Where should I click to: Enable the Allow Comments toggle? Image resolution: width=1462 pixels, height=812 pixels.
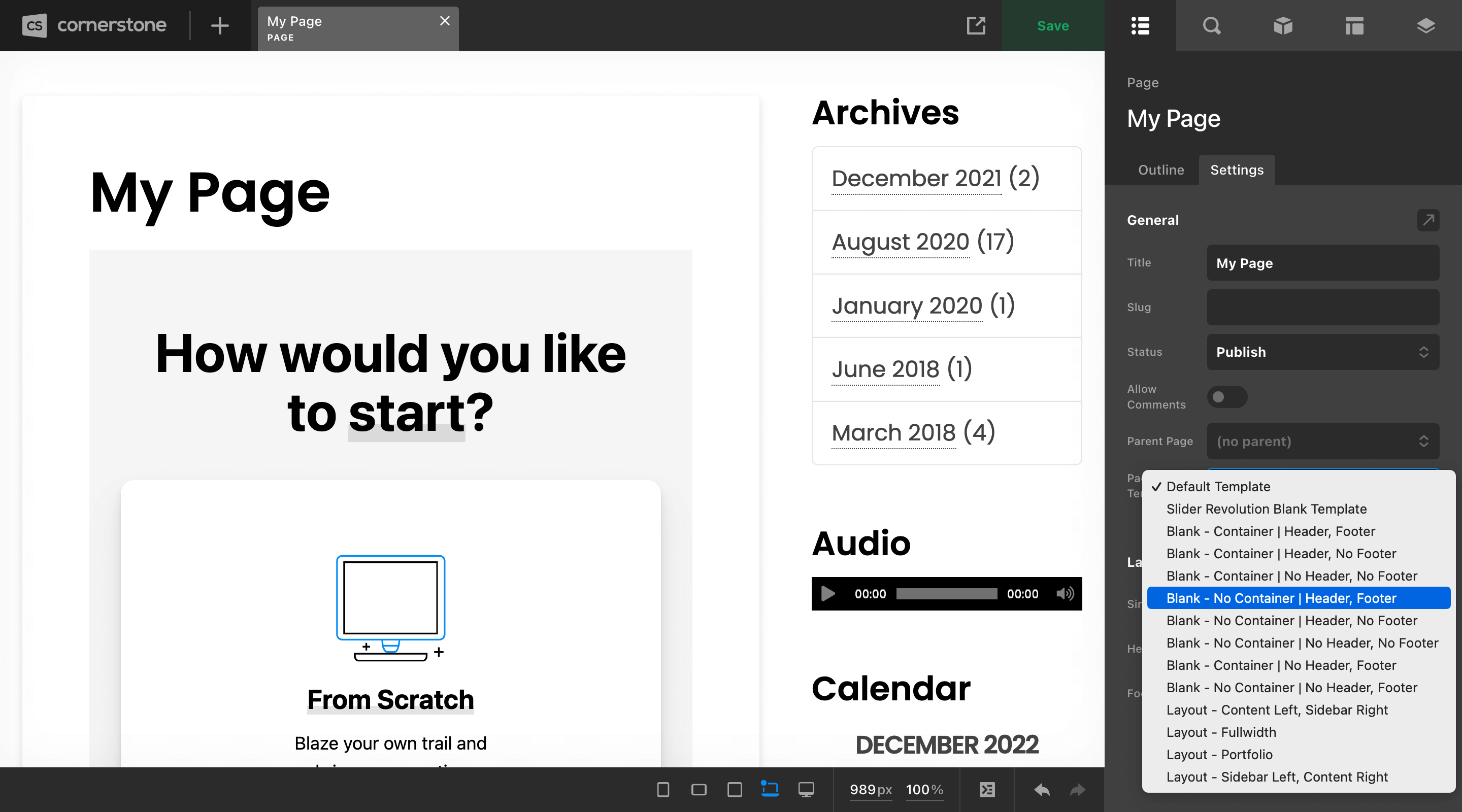pyautogui.click(x=1227, y=397)
